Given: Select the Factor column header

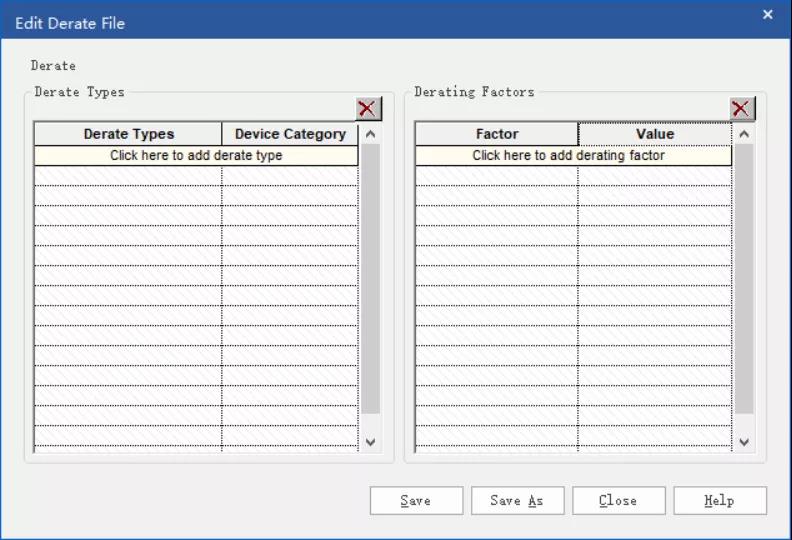Looking at the screenshot, I should [497, 134].
